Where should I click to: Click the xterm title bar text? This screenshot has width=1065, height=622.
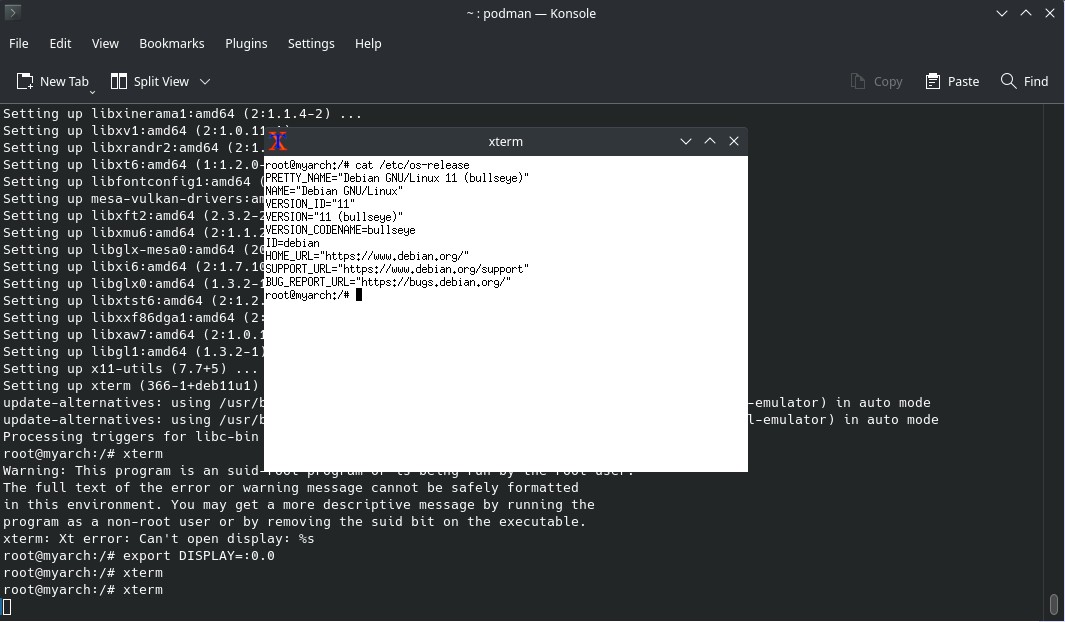(x=506, y=141)
